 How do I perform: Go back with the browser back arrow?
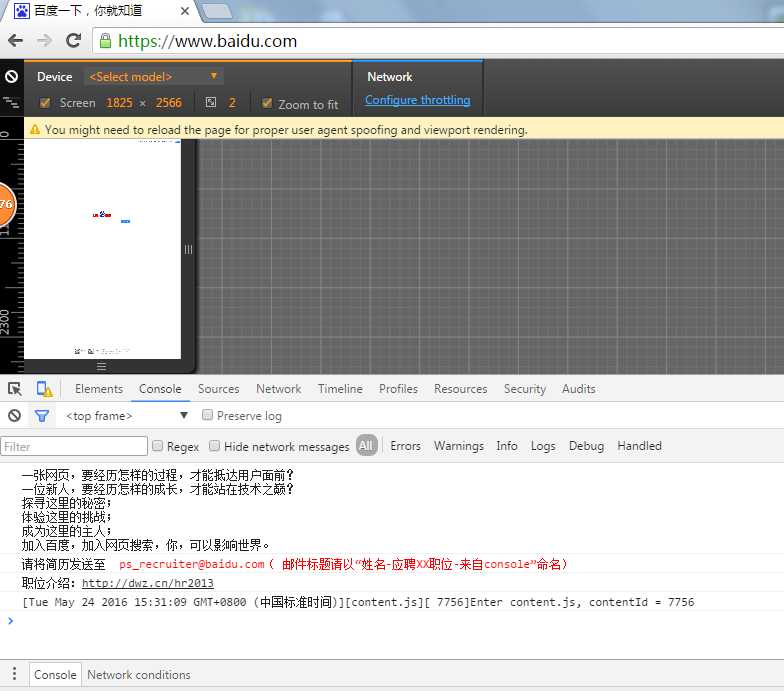click(16, 40)
